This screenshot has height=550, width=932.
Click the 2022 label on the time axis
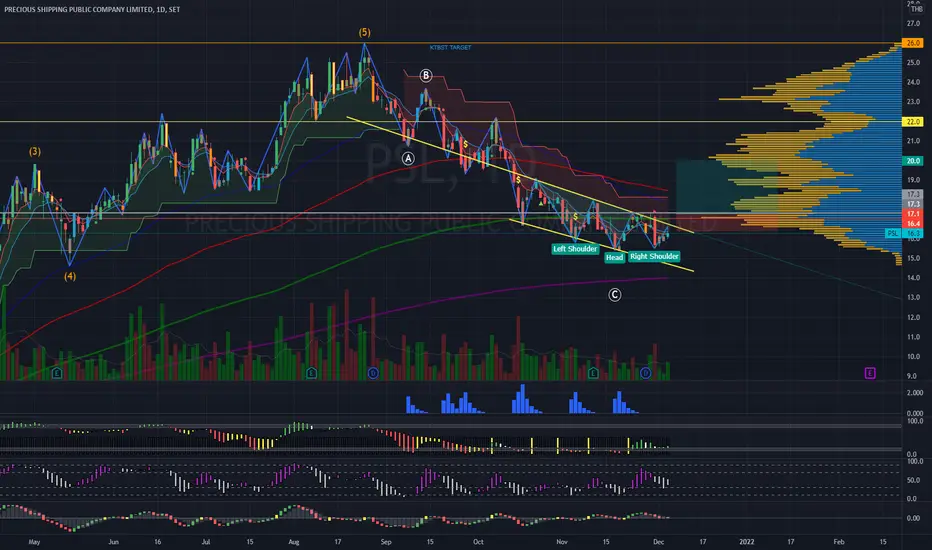pos(747,542)
